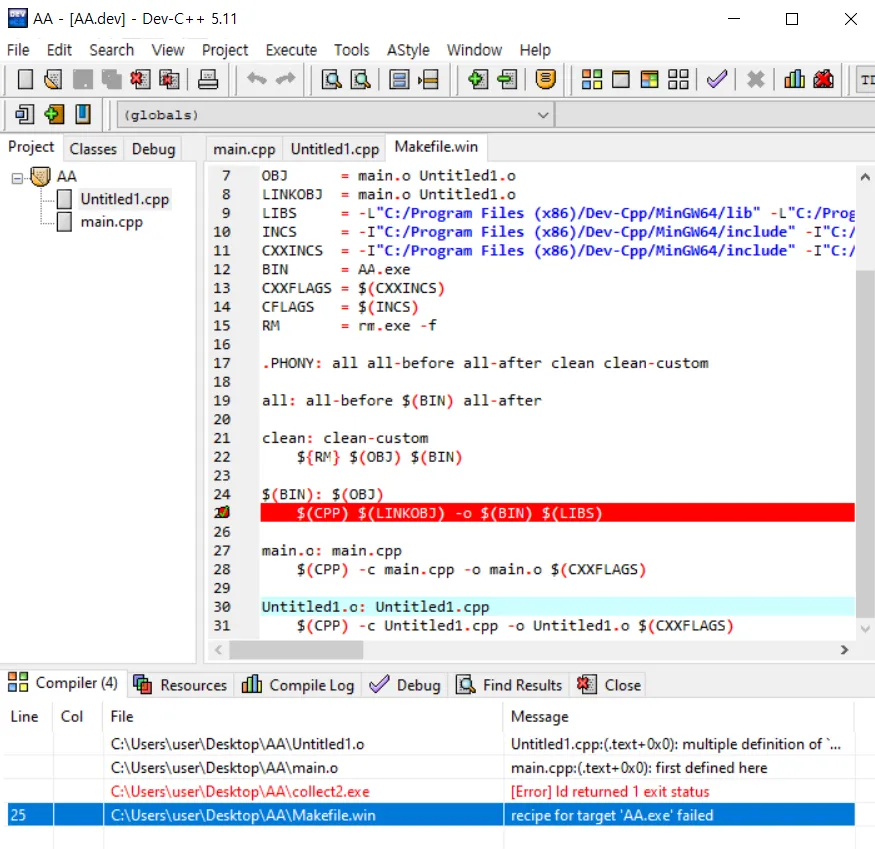Click the Find magnifier icon
The height and width of the screenshot is (849, 875).
point(331,79)
